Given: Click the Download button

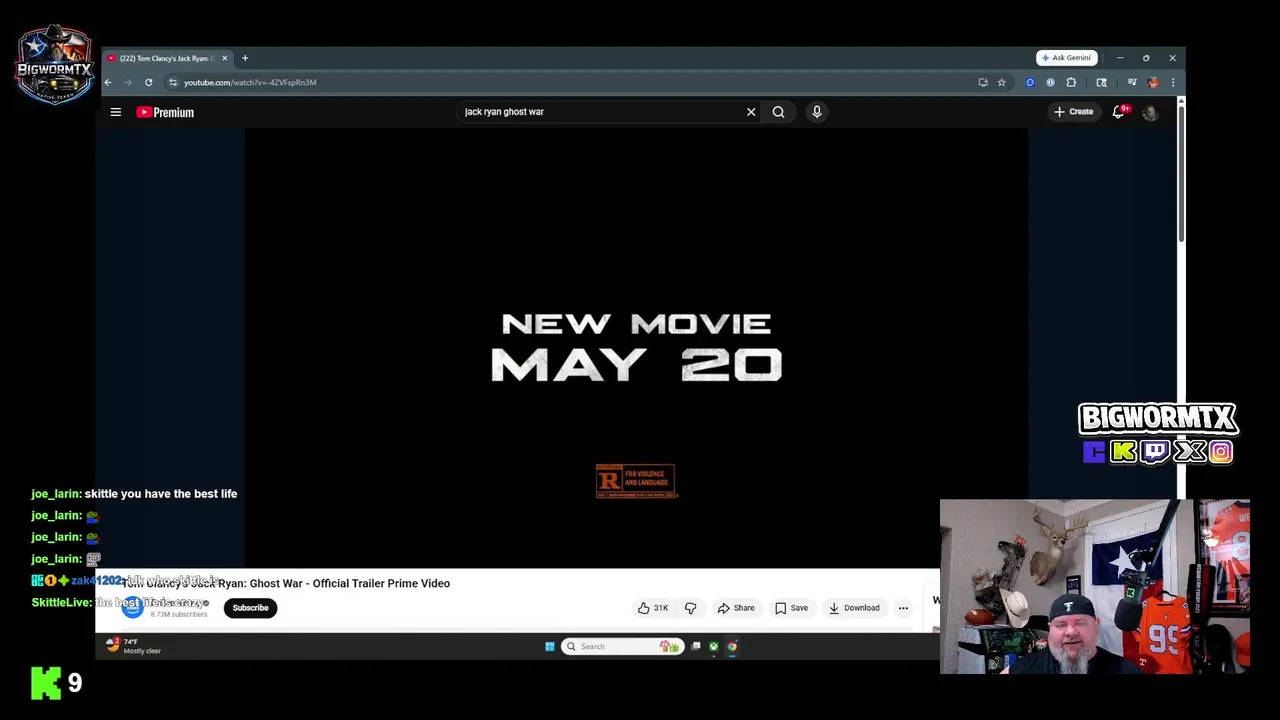Looking at the screenshot, I should coord(853,608).
